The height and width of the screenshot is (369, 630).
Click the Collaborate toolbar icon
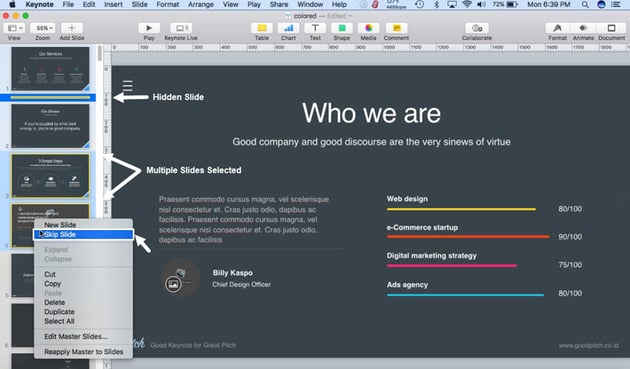coord(477,28)
